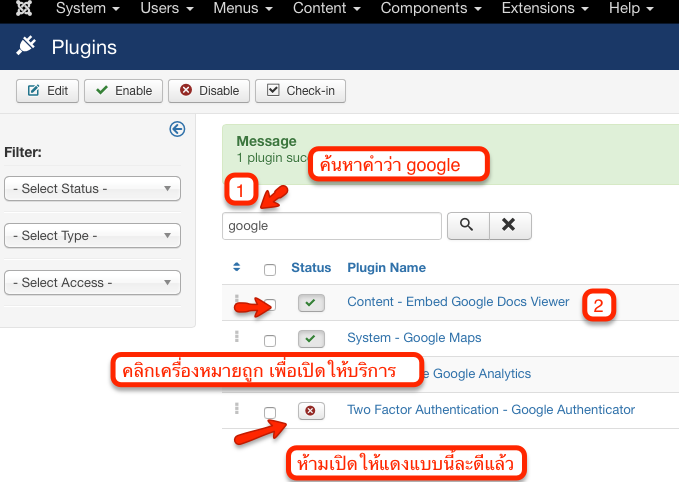679x482 pixels.
Task: Click the Message alert heading
Action: 266,141
